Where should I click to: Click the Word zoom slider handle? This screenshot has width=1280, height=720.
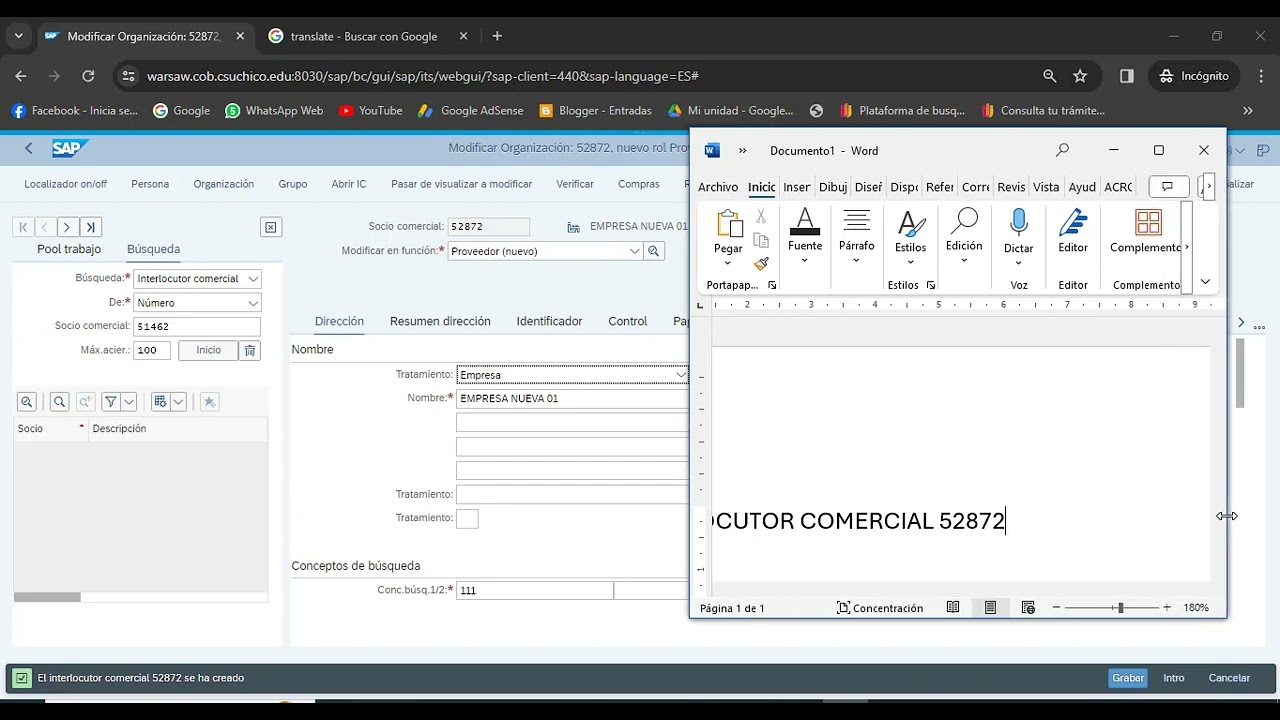click(1121, 608)
